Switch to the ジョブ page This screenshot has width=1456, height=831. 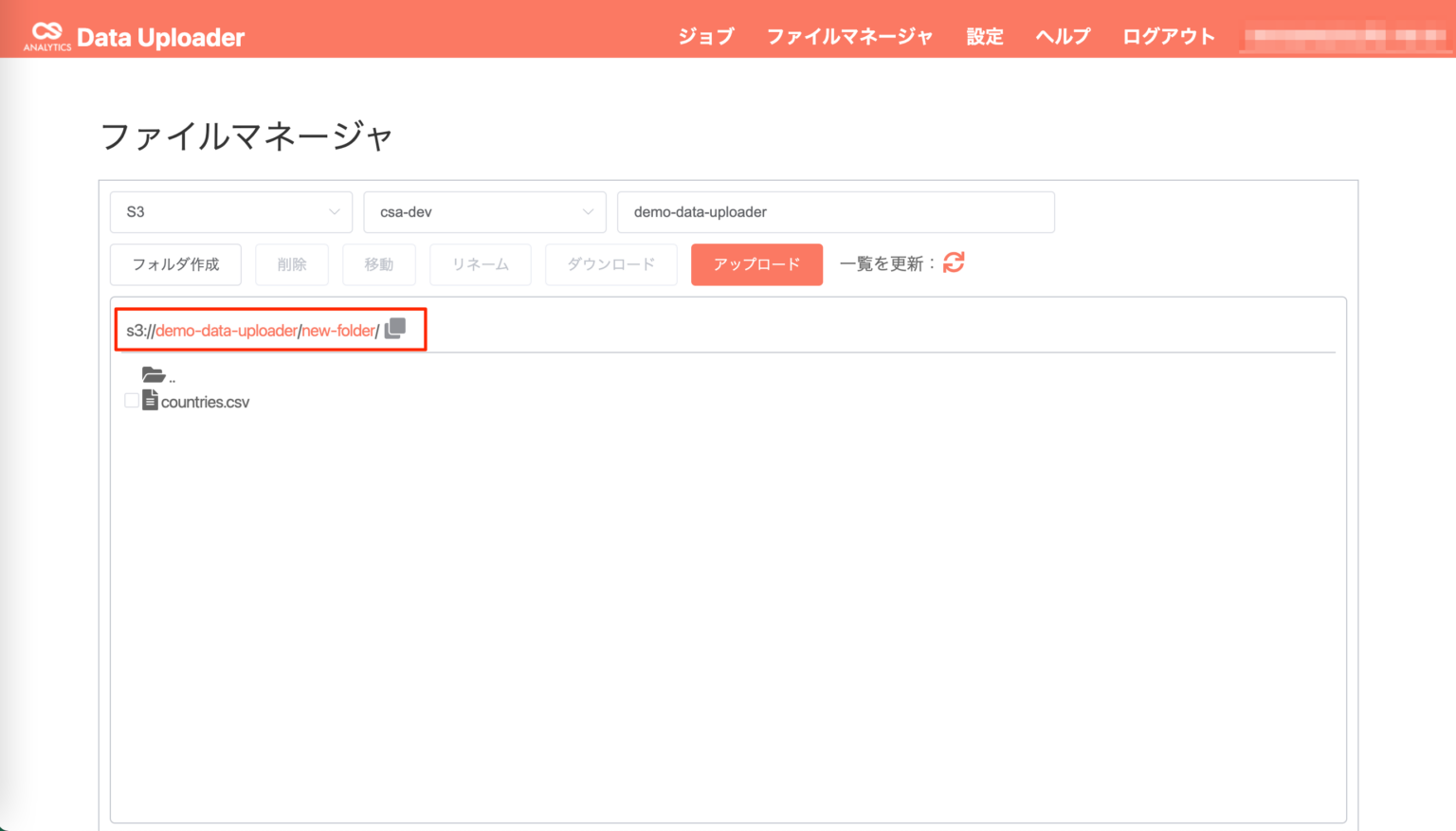705,35
